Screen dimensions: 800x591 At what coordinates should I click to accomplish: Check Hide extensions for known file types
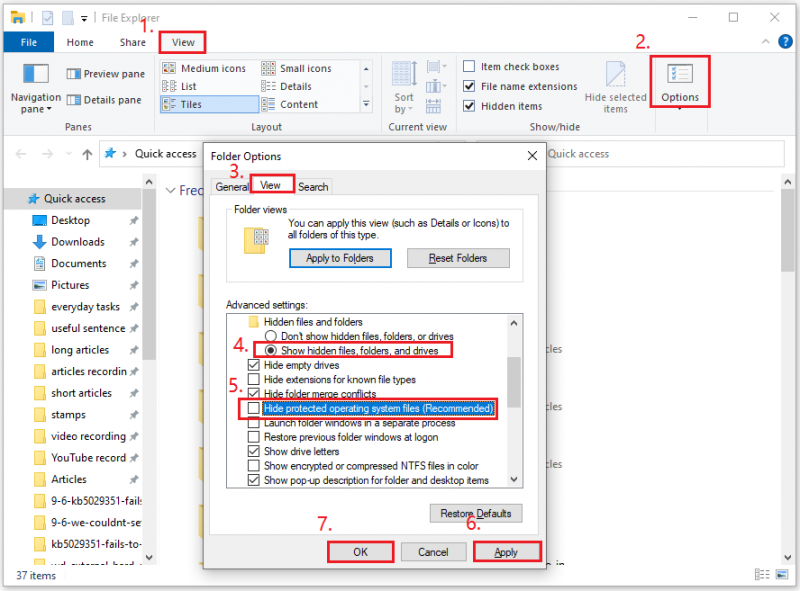pos(254,379)
